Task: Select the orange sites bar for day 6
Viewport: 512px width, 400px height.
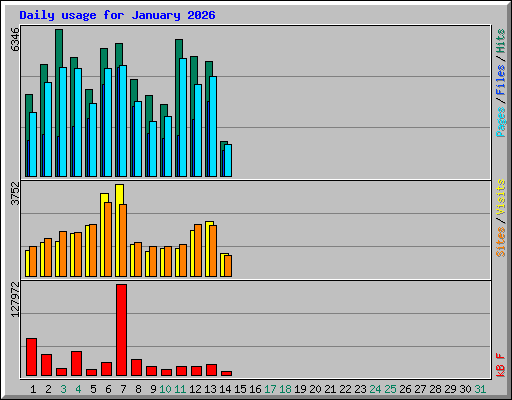Action: tap(108, 239)
